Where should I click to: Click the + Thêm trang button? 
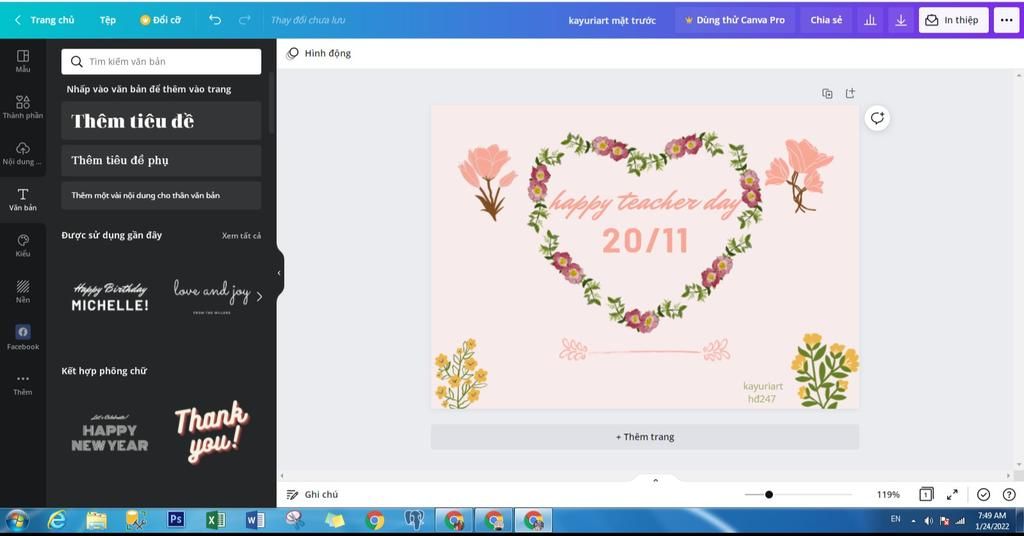click(645, 437)
